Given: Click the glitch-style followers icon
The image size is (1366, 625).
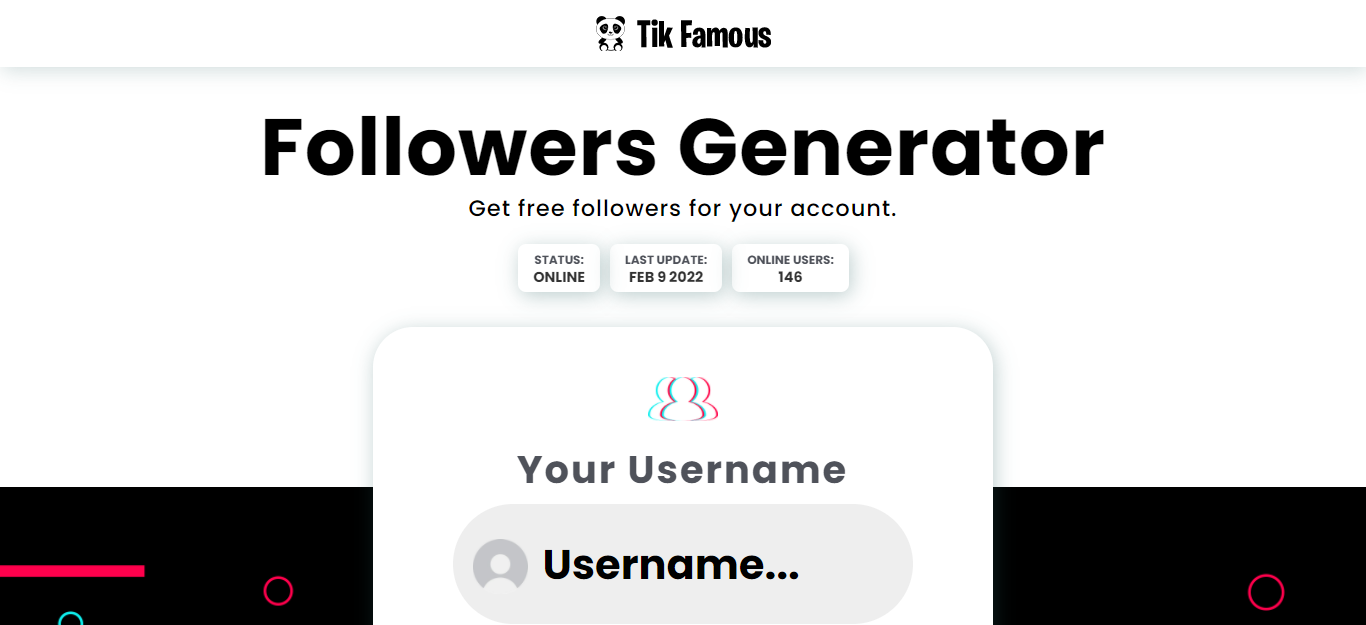Looking at the screenshot, I should click(x=683, y=398).
